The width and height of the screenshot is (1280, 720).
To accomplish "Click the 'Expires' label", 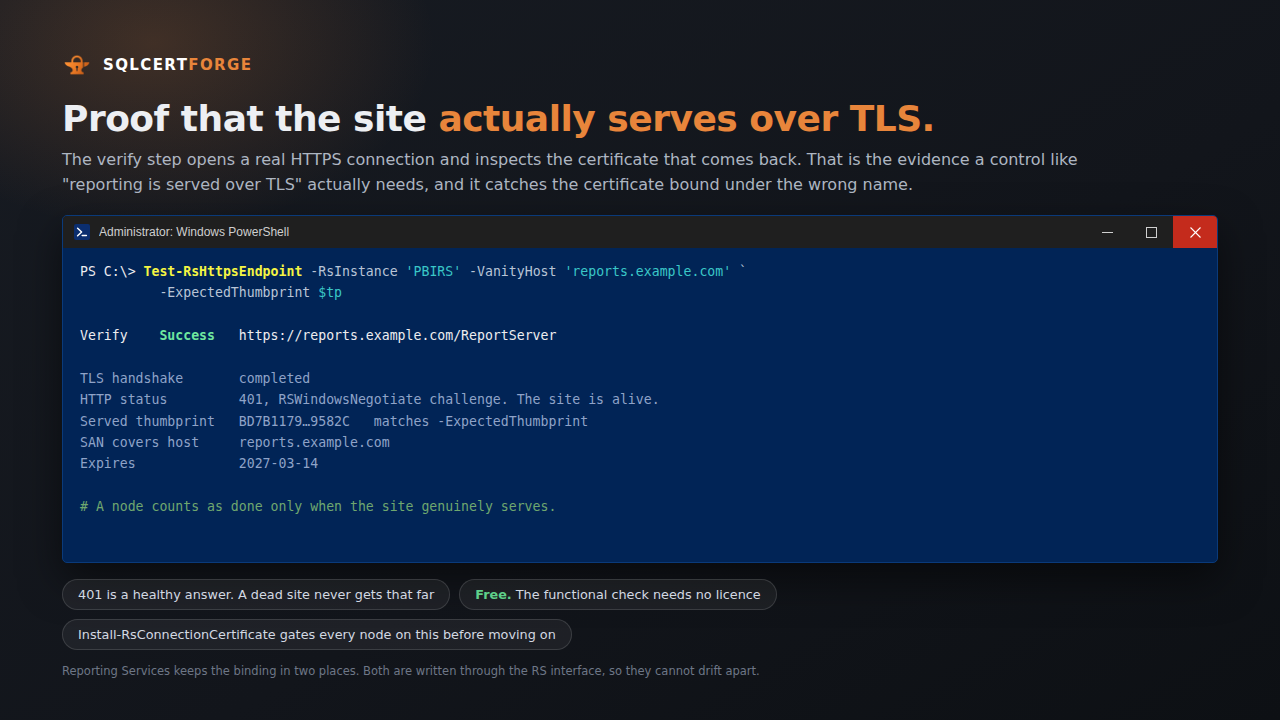I will click(108, 464).
